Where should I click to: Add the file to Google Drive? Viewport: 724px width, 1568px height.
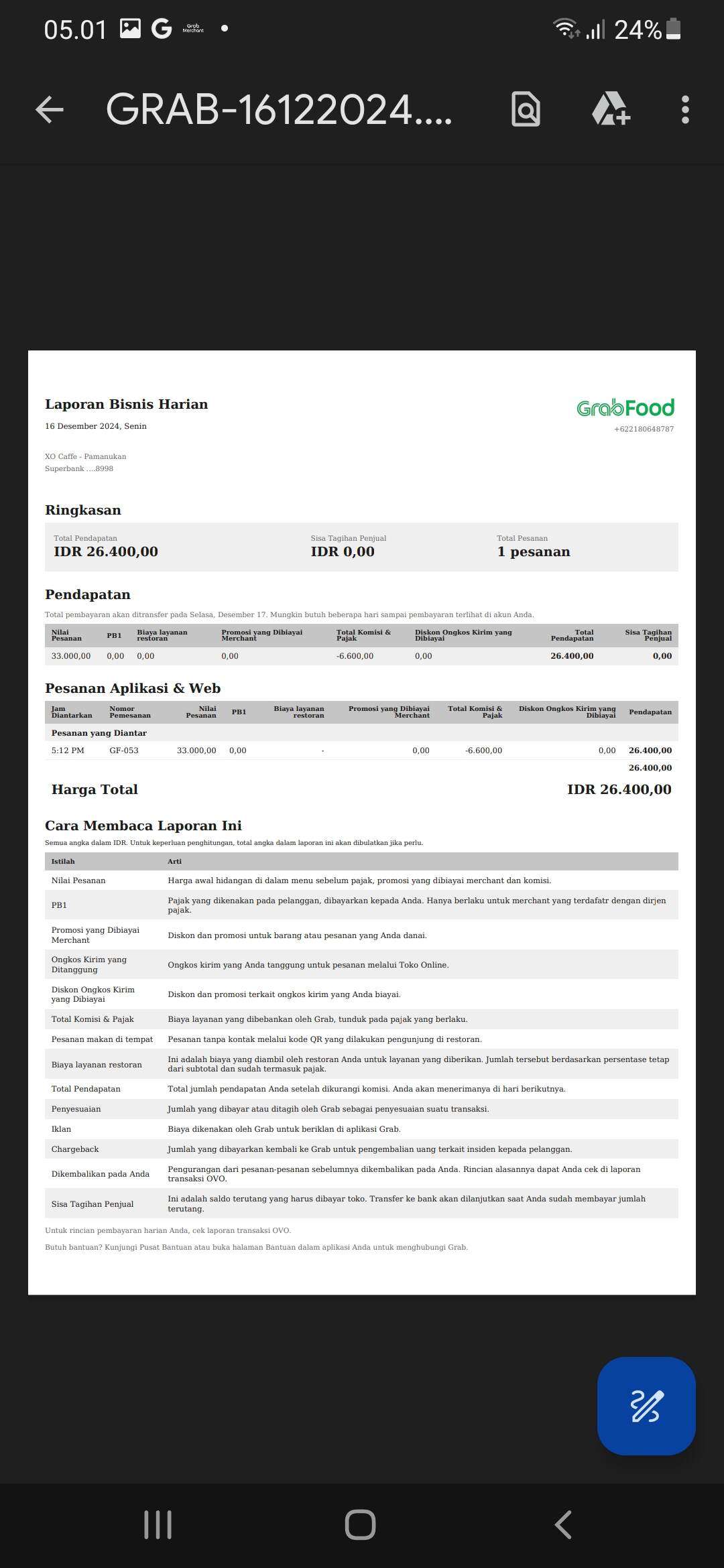610,109
